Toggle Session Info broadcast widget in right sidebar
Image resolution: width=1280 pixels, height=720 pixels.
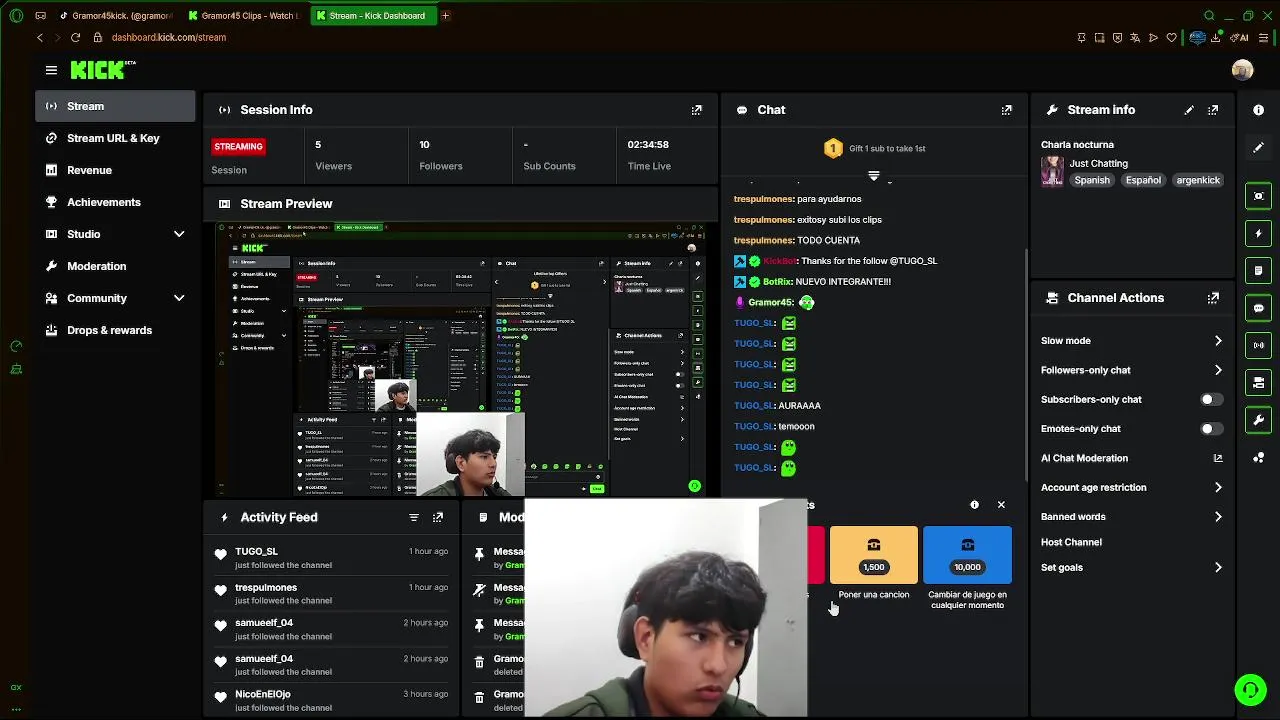[1259, 345]
